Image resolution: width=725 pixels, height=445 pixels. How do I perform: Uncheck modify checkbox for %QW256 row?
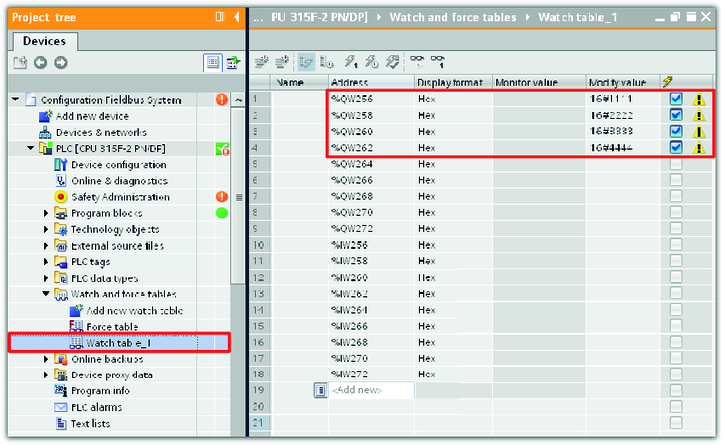pos(676,99)
